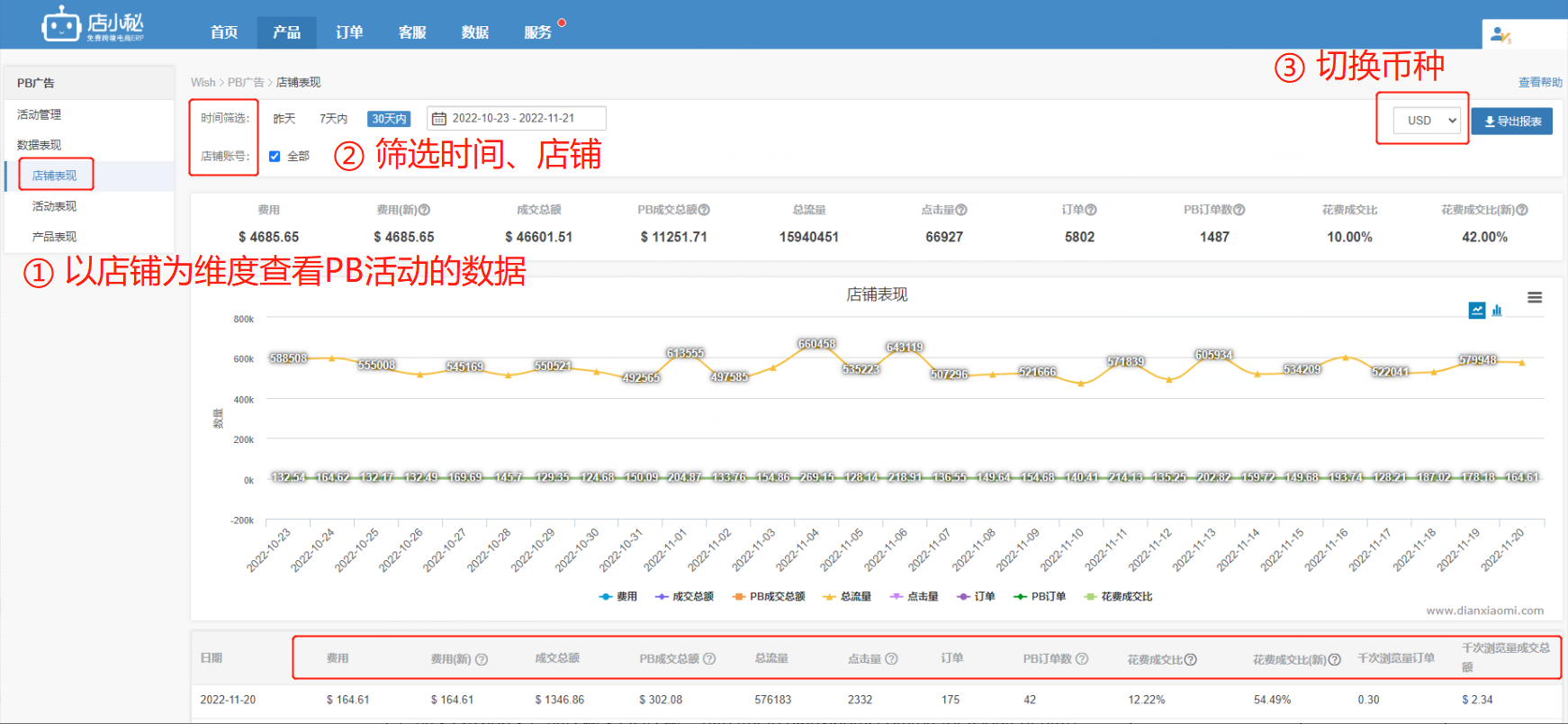Click help icon next to 费用(新) summary
Screen dimensions: 1568x724
tap(424, 210)
